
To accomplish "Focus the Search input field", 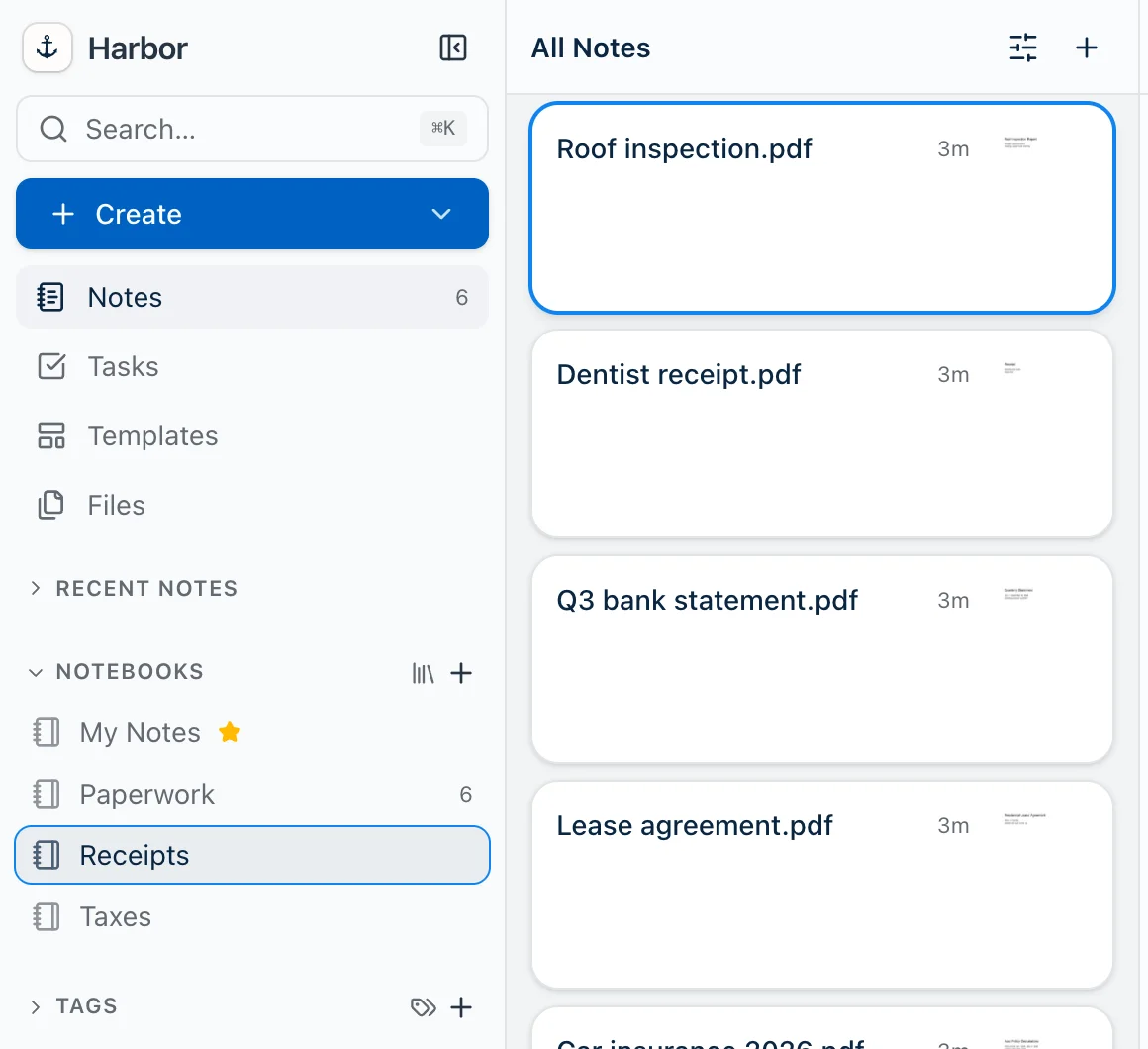I will pyautogui.click(x=251, y=129).
